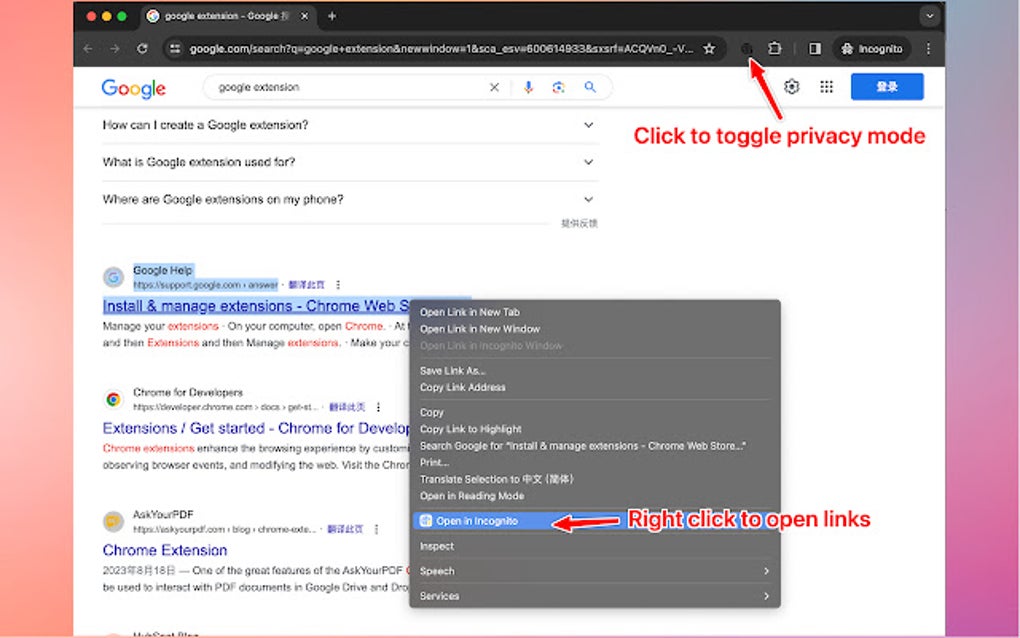Reload the page with refresh icon
This screenshot has height=638, width=1020.
point(142,49)
